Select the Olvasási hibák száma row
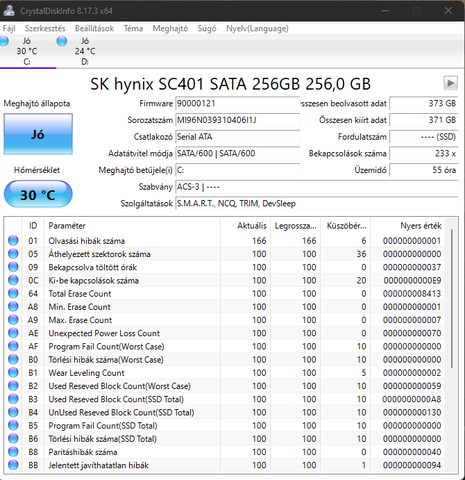The width and height of the screenshot is (465, 480). click(x=225, y=240)
